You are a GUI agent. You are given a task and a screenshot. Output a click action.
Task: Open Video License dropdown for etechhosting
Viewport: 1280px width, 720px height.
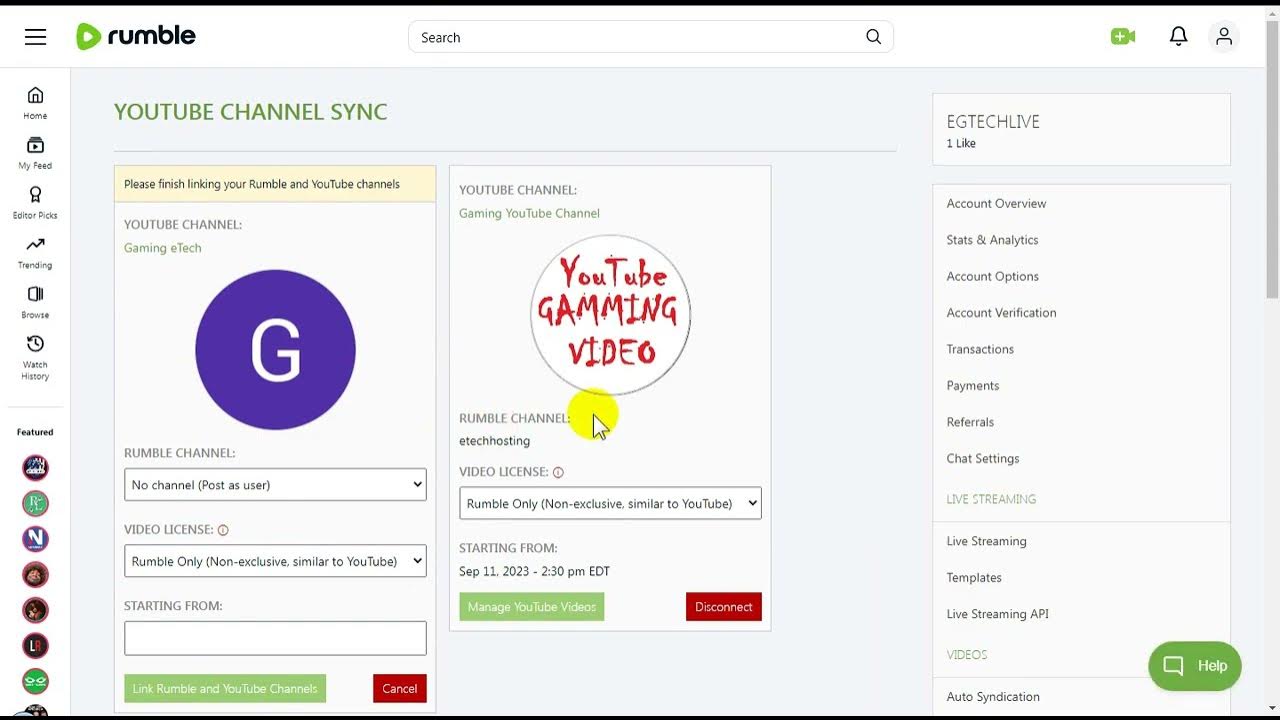[610, 503]
